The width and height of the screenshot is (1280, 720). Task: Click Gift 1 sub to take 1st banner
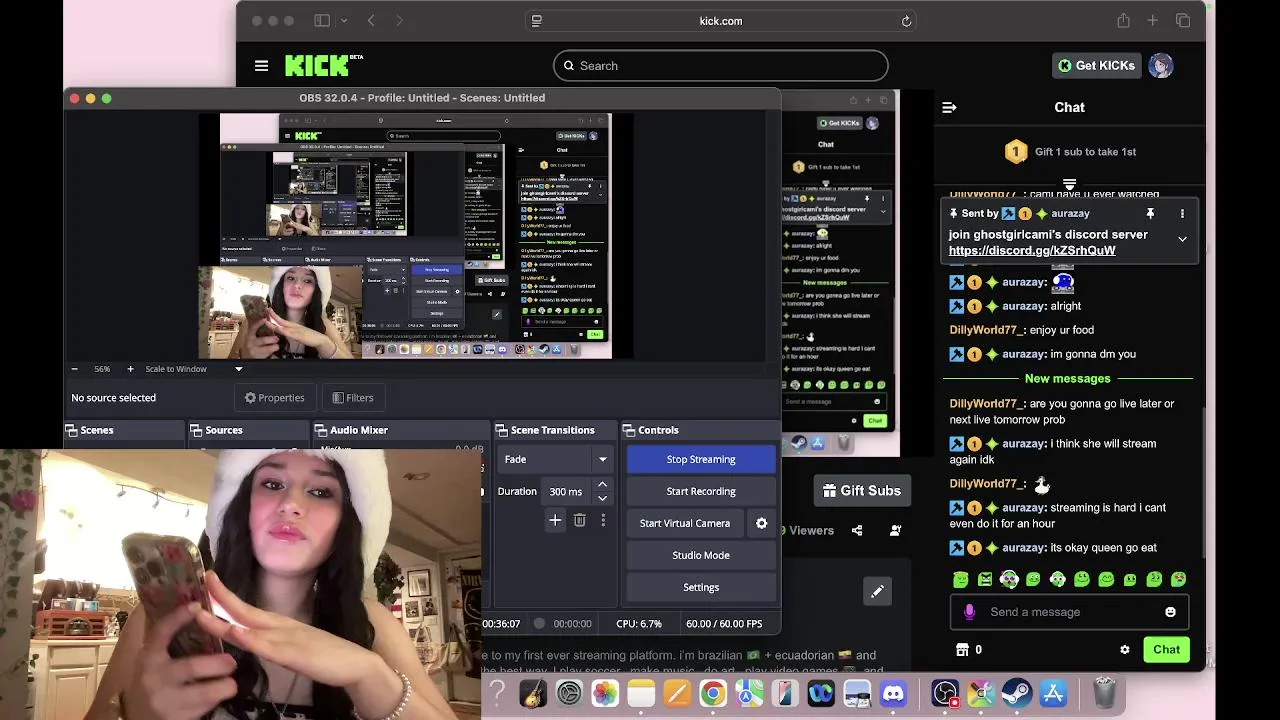(x=1070, y=152)
